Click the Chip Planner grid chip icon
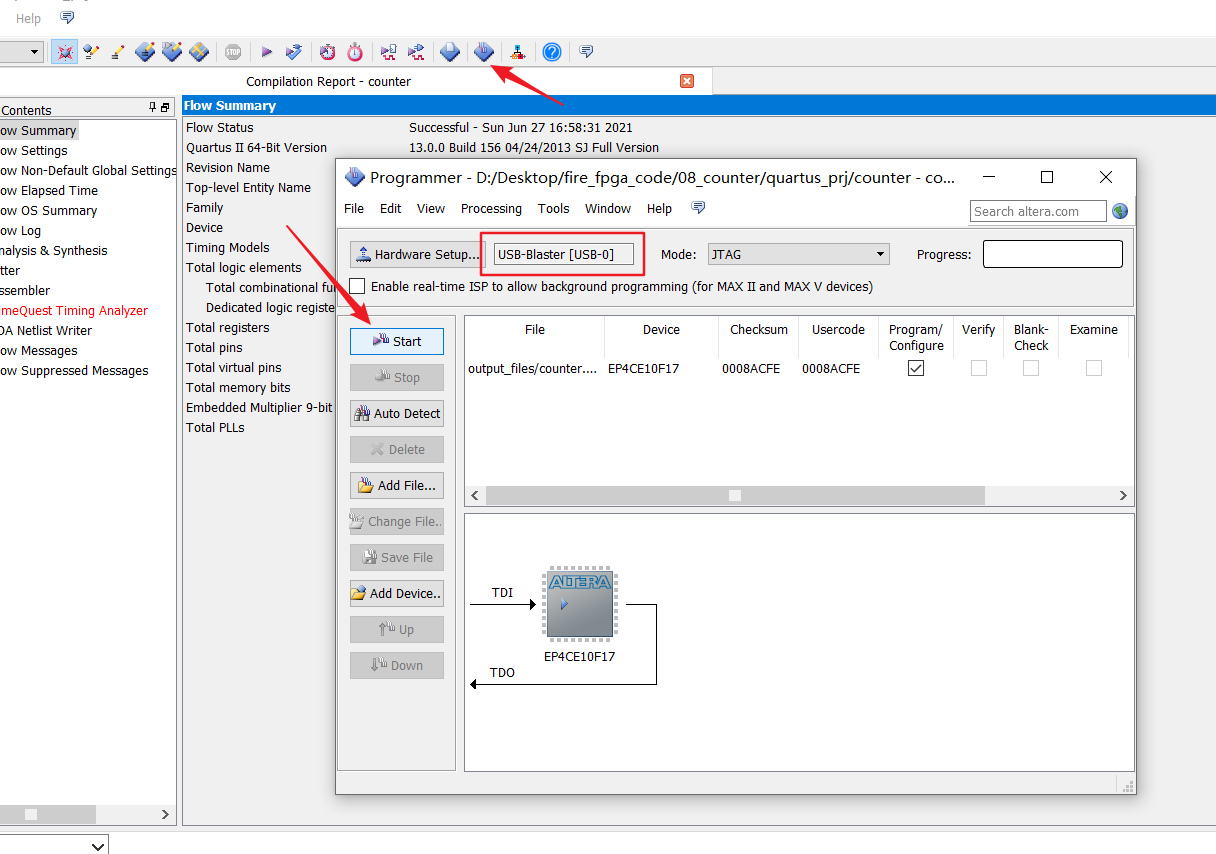The image size is (1216, 854). click(x=199, y=52)
